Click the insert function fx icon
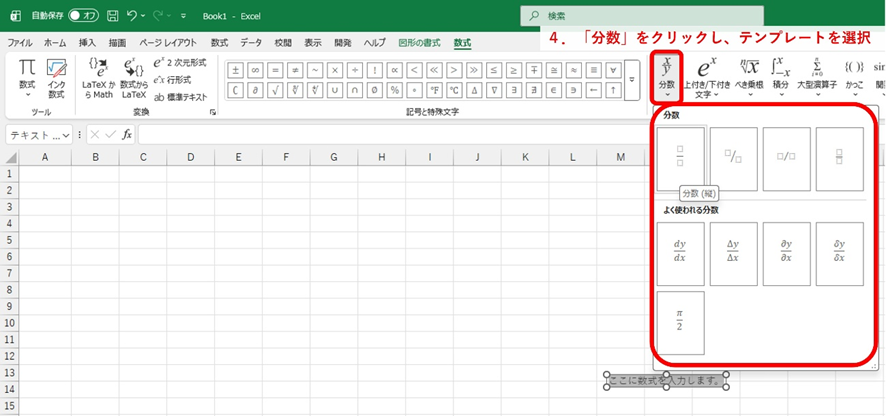The height and width of the screenshot is (416, 886). (x=127, y=135)
